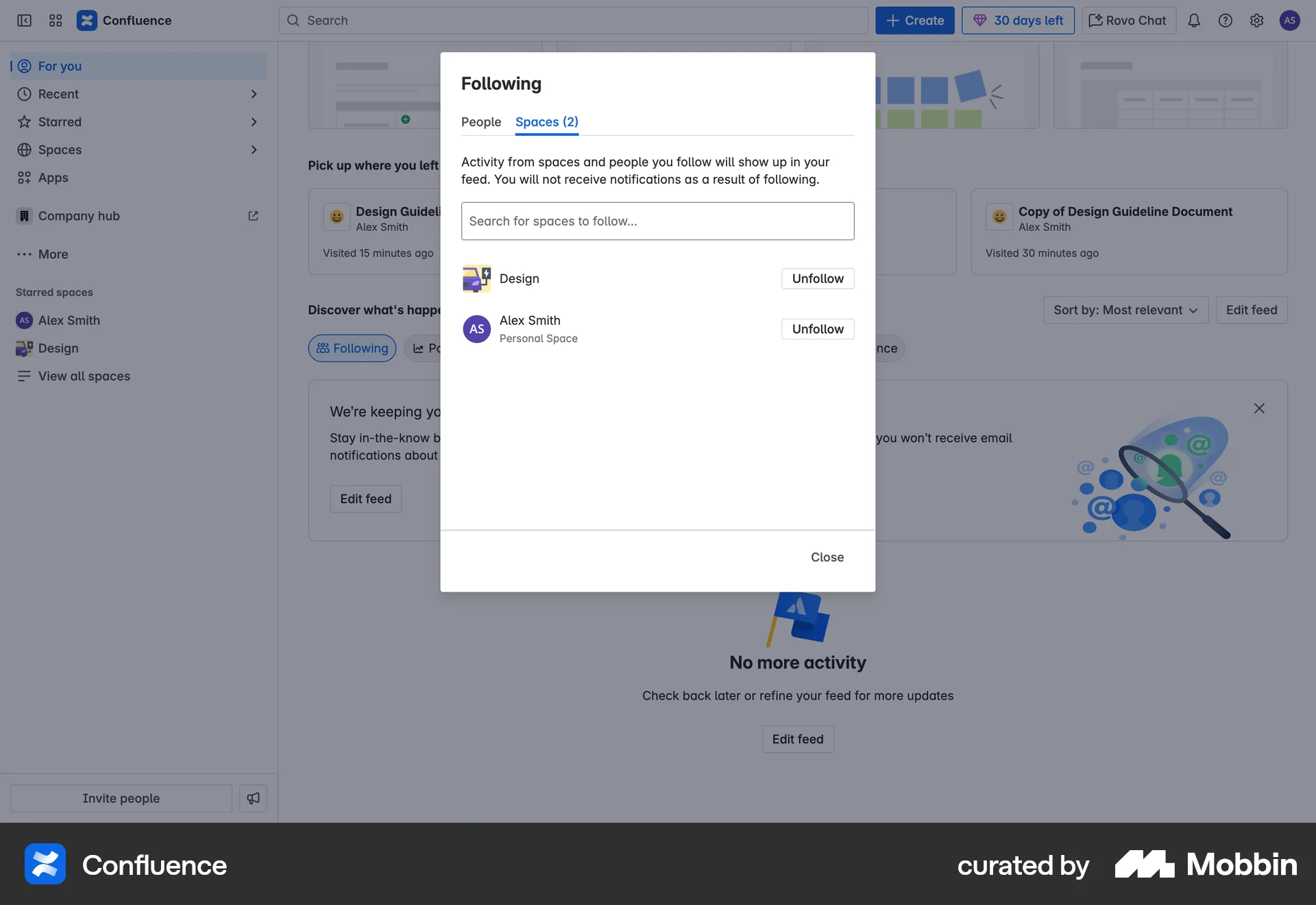
Task: Switch to the People tab in Following dialog
Action: pos(481,122)
